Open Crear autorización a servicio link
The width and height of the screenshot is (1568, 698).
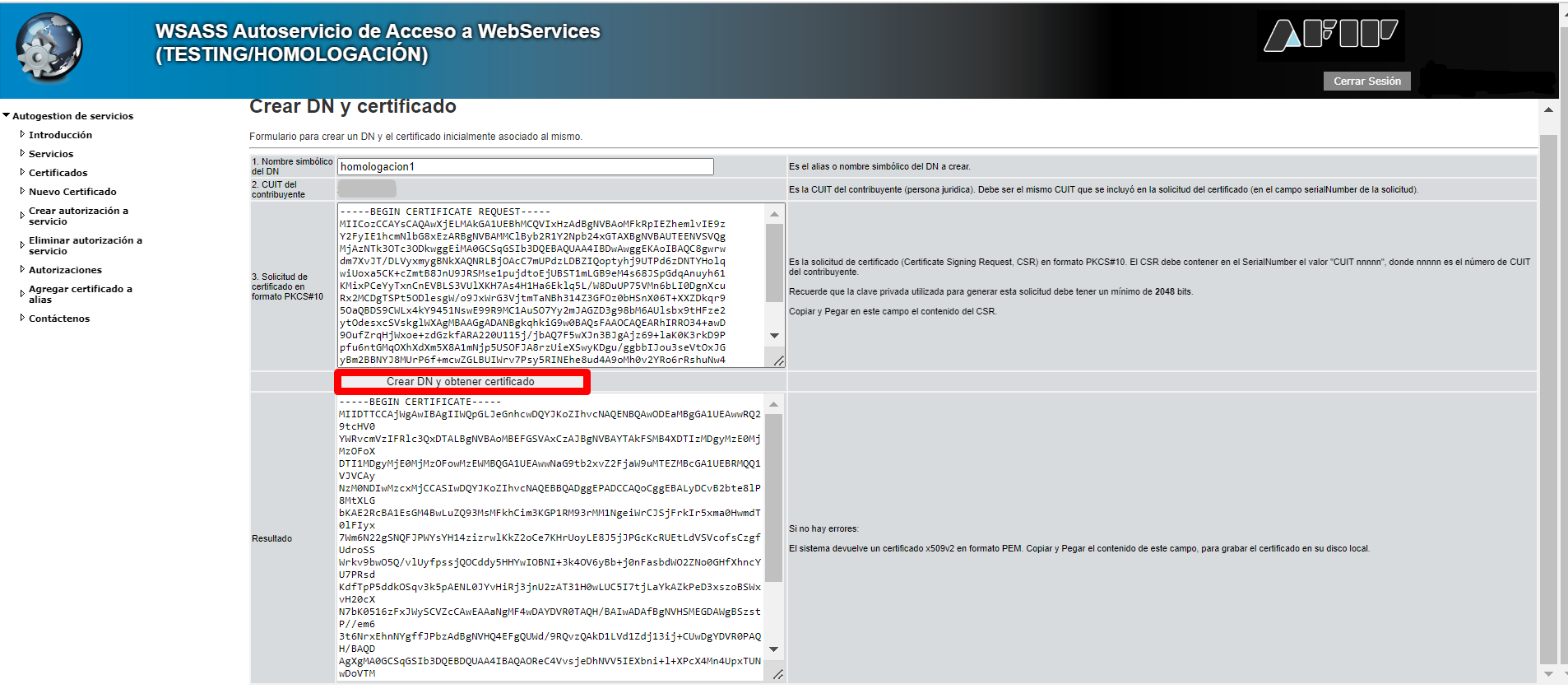78,216
